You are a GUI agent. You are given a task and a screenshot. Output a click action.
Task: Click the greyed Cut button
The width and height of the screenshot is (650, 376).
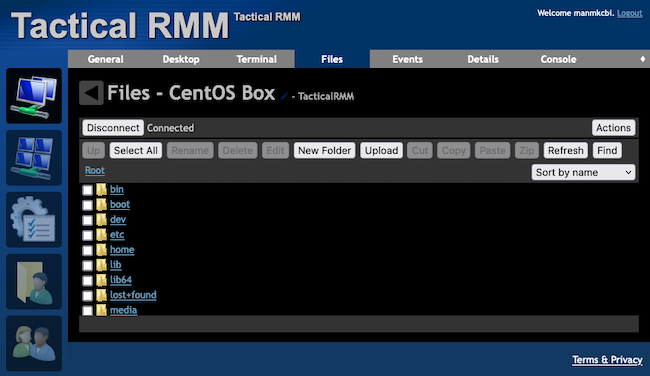(420, 150)
